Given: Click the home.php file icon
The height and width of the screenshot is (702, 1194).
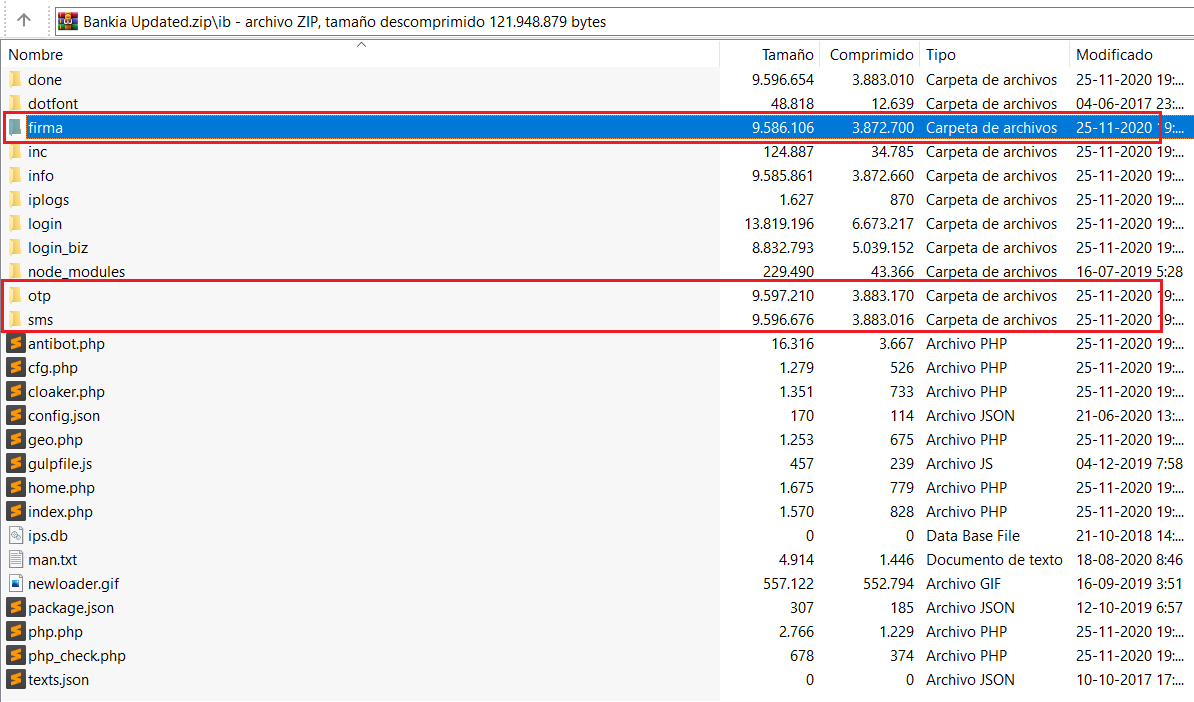Looking at the screenshot, I should point(15,487).
